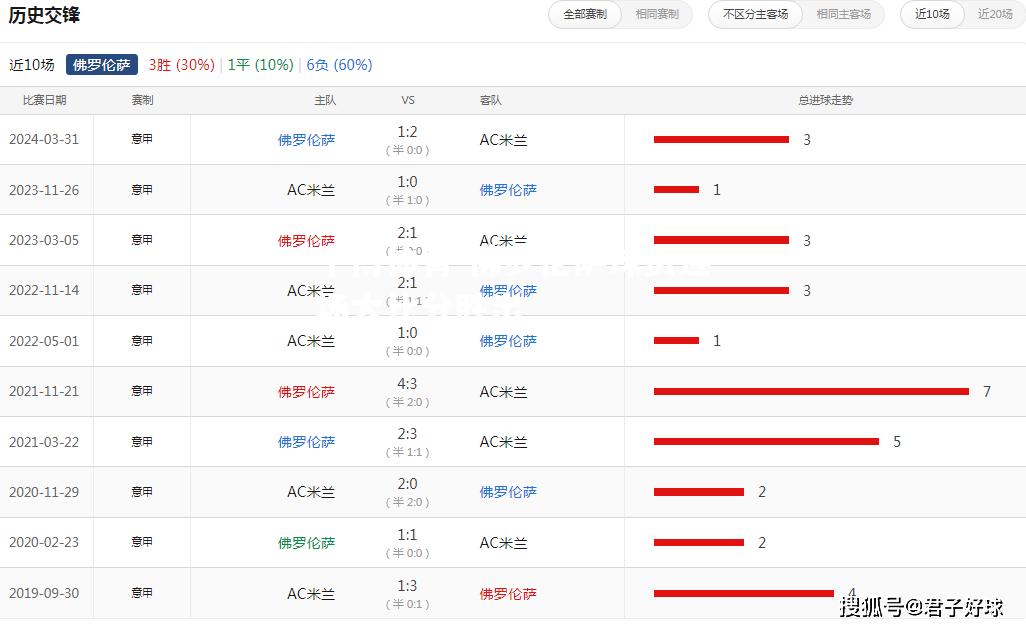Viewport: 1026px width, 629px height.
Task: Select 不区分主客场 option
Action: point(755,14)
